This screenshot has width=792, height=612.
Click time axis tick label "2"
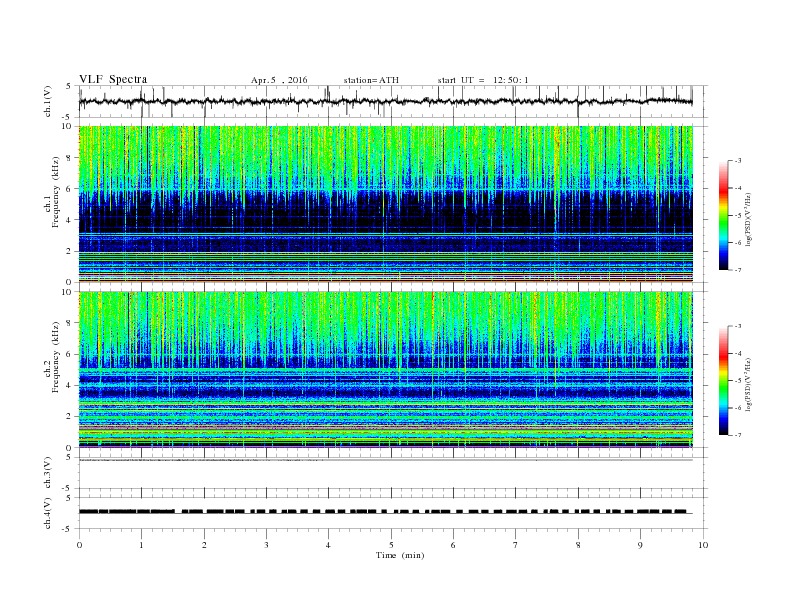point(204,545)
